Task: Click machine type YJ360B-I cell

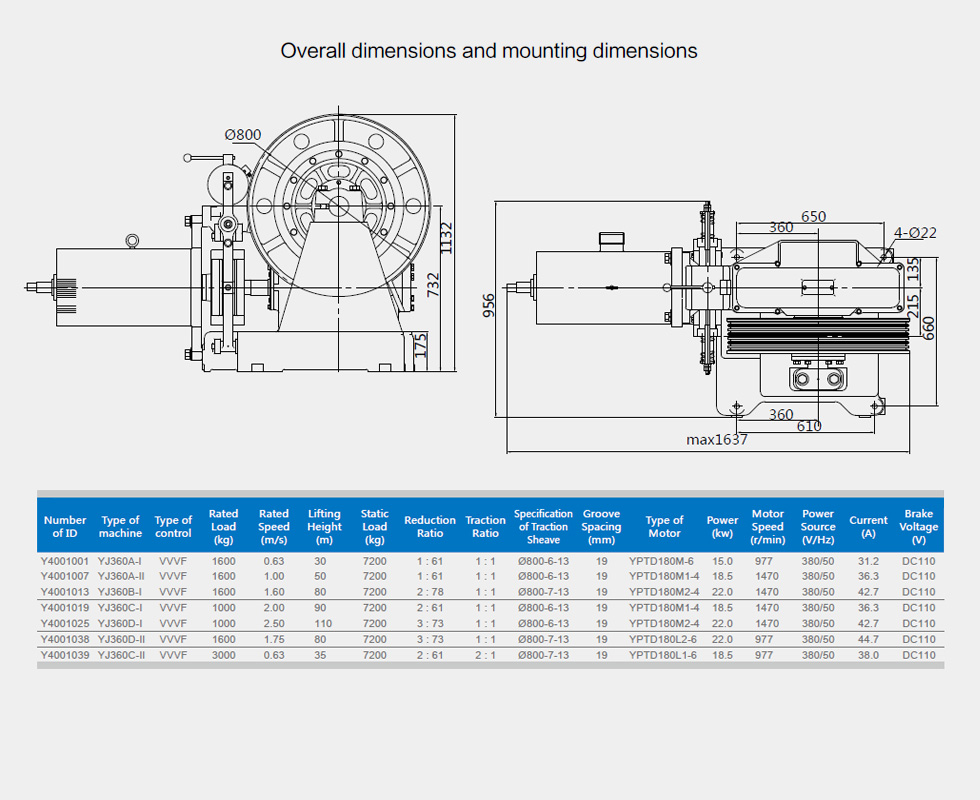Action: point(120,592)
